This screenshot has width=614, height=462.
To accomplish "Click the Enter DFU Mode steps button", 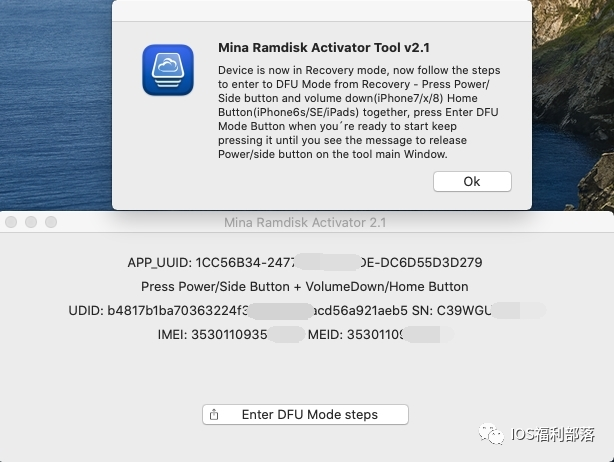I will 305,415.
